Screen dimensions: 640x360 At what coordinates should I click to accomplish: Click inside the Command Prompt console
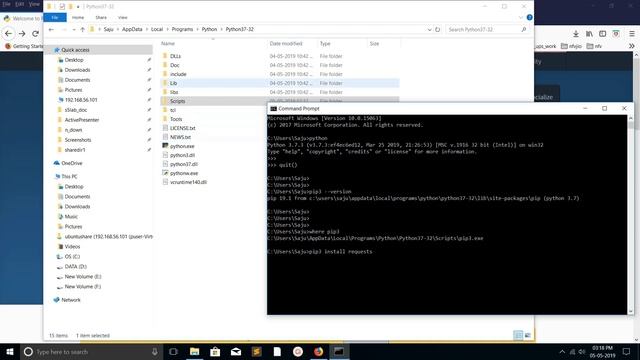(447, 214)
